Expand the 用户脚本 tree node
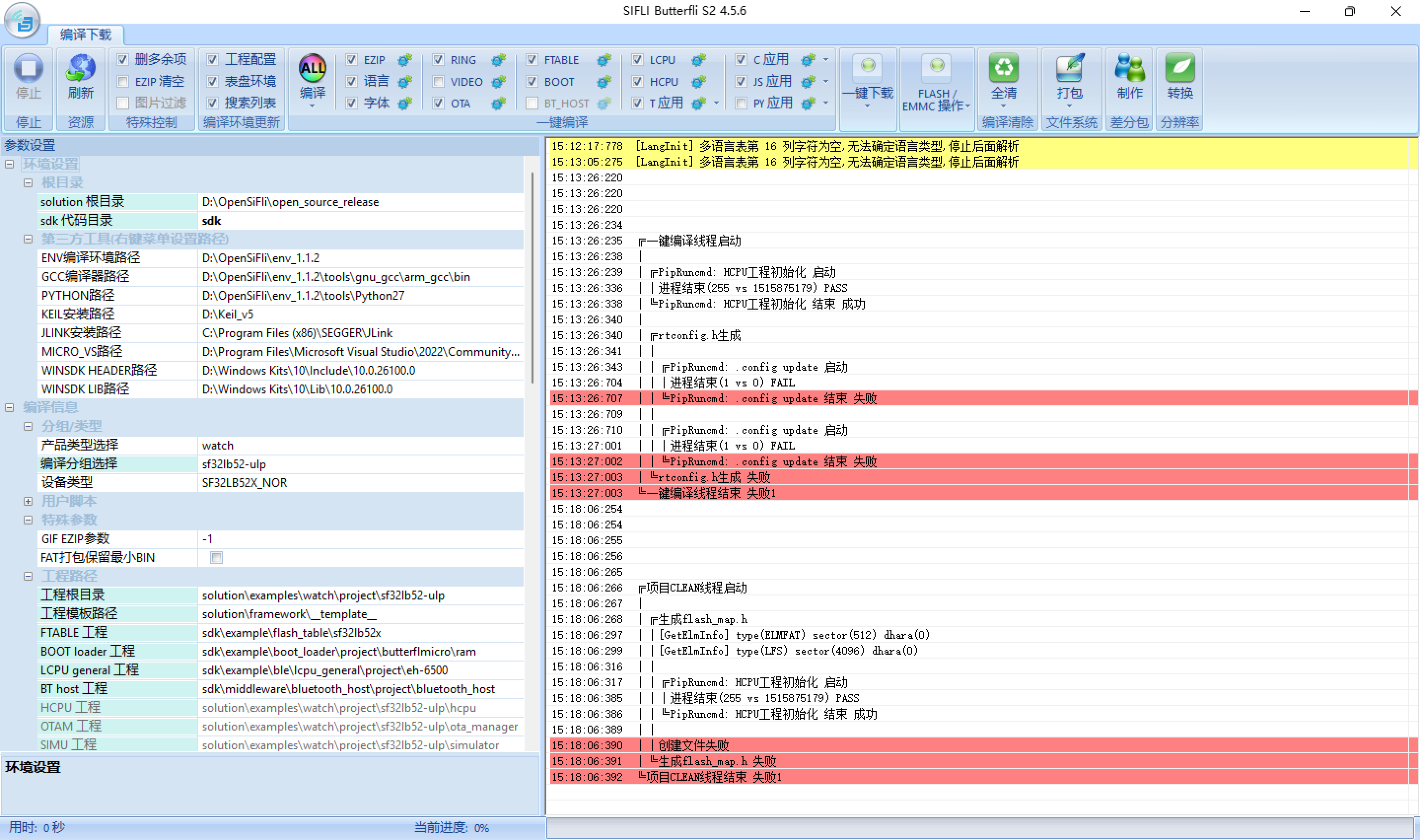This screenshot has width=1420, height=840. click(28, 501)
